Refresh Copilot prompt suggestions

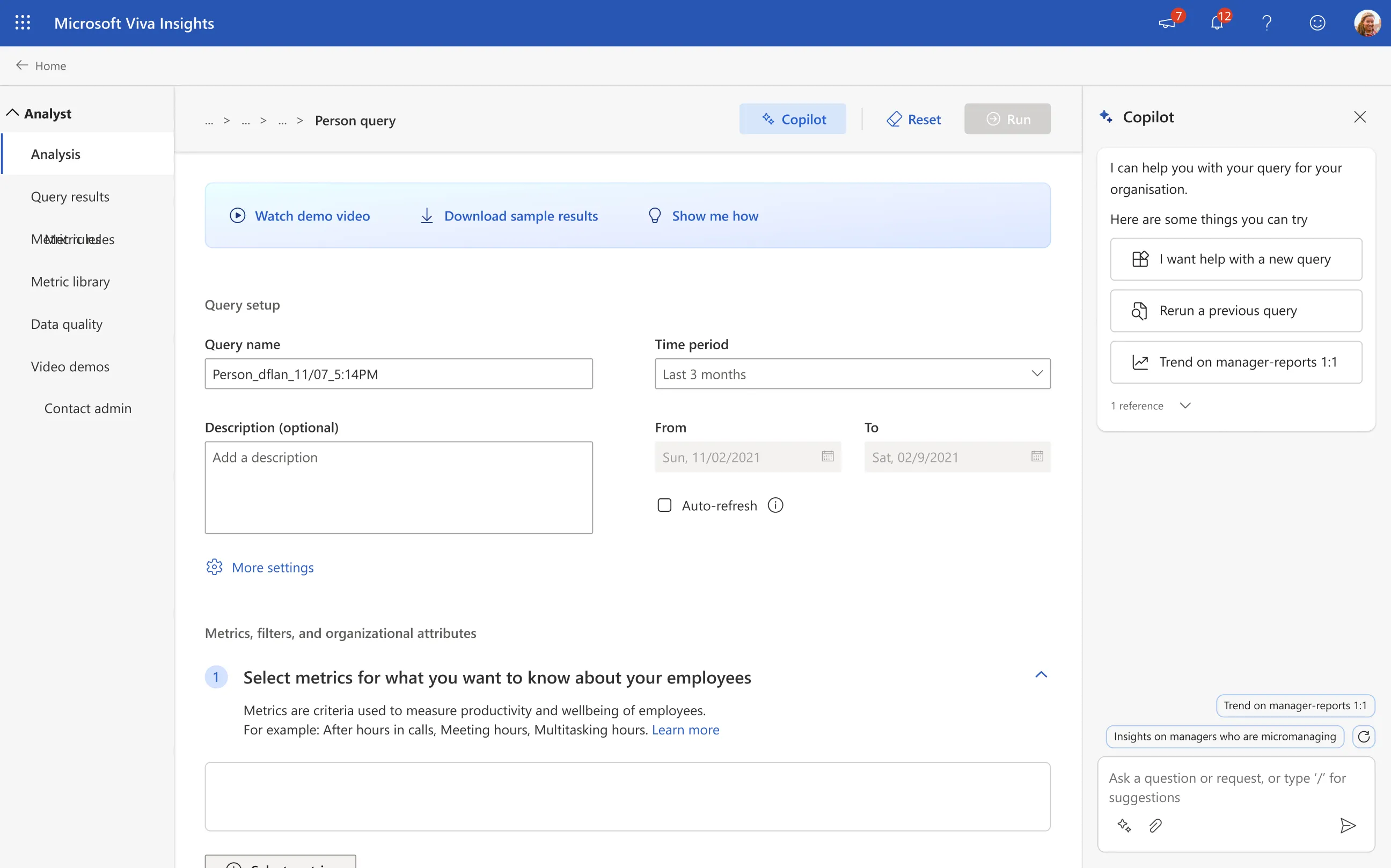[1364, 737]
